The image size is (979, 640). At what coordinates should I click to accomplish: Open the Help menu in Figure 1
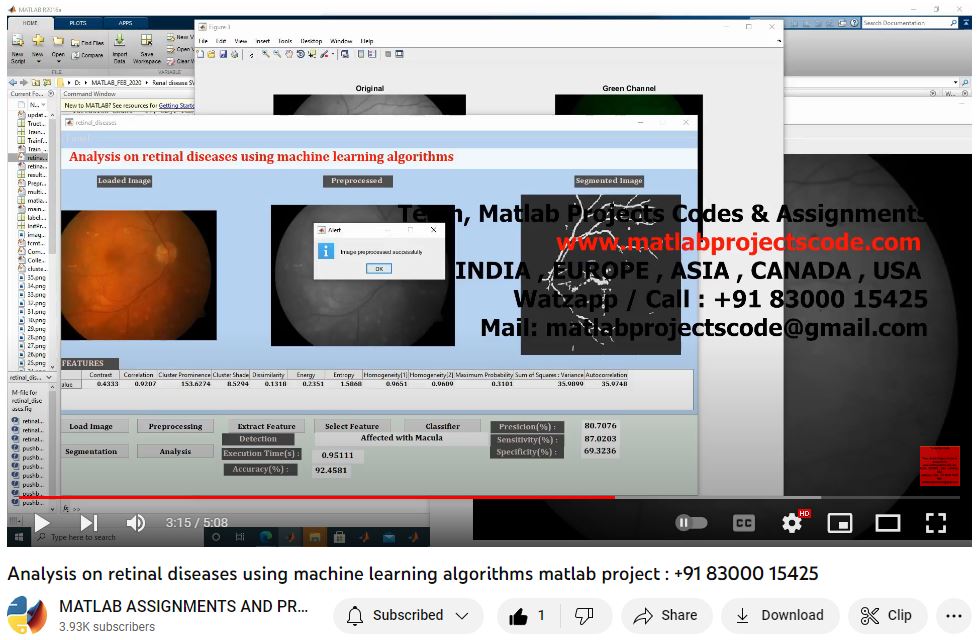(x=367, y=41)
